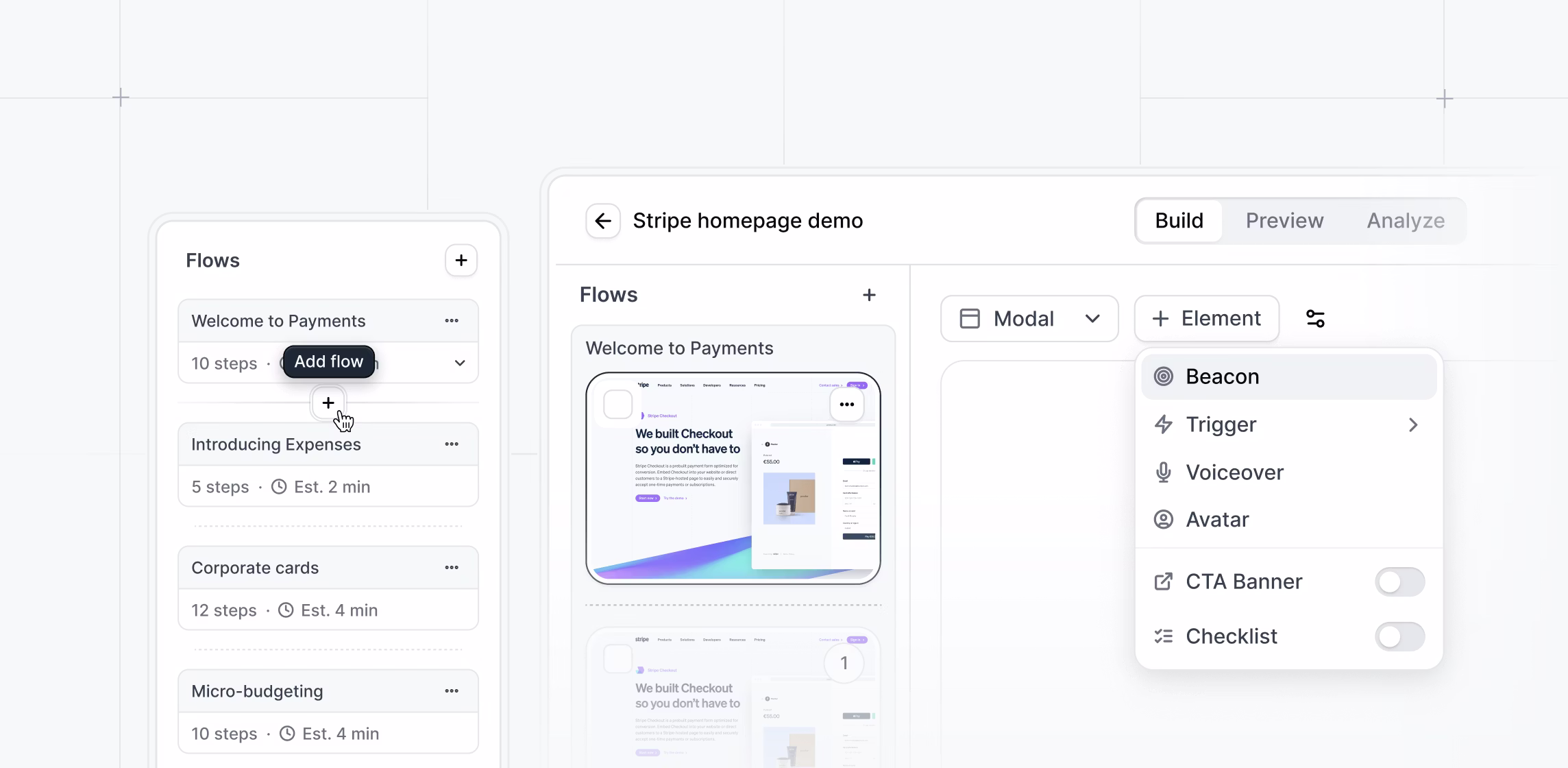Screen dimensions: 1568x768
Task: Expand the Trigger submenu chevron
Action: click(1413, 424)
